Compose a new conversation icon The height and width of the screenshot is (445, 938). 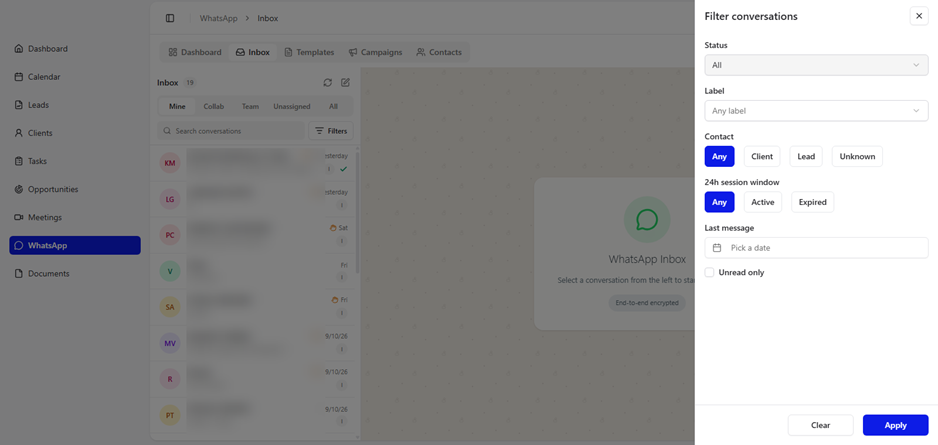tap(345, 83)
